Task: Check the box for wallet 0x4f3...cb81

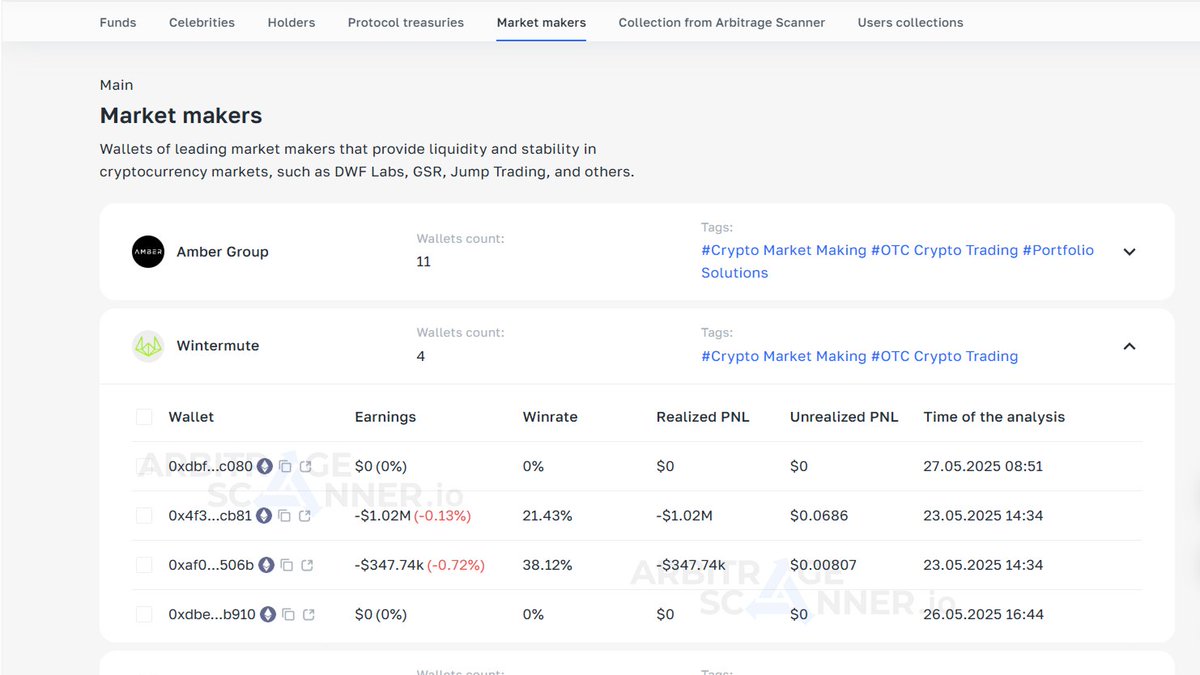Action: click(144, 516)
